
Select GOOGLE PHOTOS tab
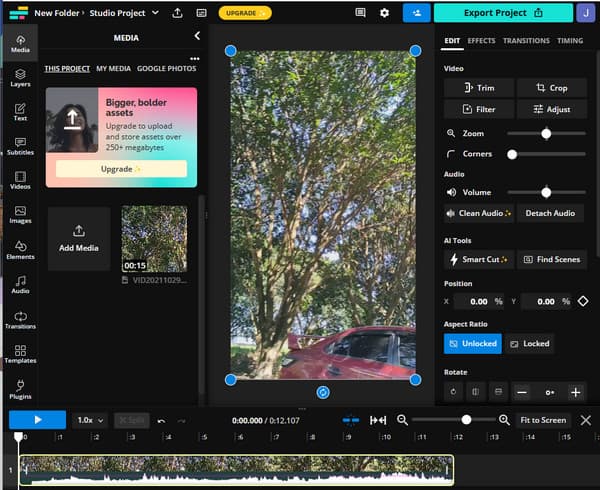tap(166, 68)
